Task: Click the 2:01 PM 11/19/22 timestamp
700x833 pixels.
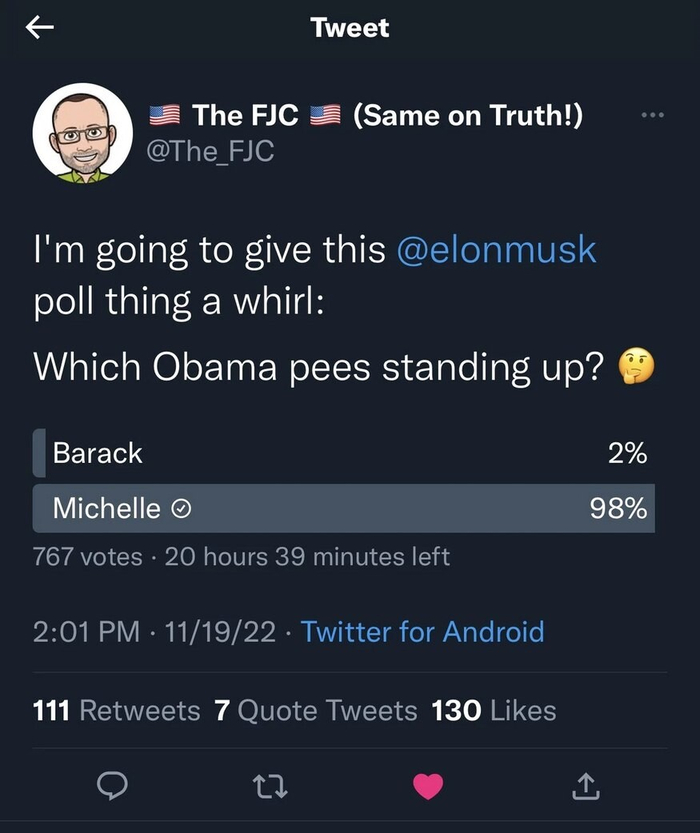Action: pyautogui.click(x=155, y=632)
